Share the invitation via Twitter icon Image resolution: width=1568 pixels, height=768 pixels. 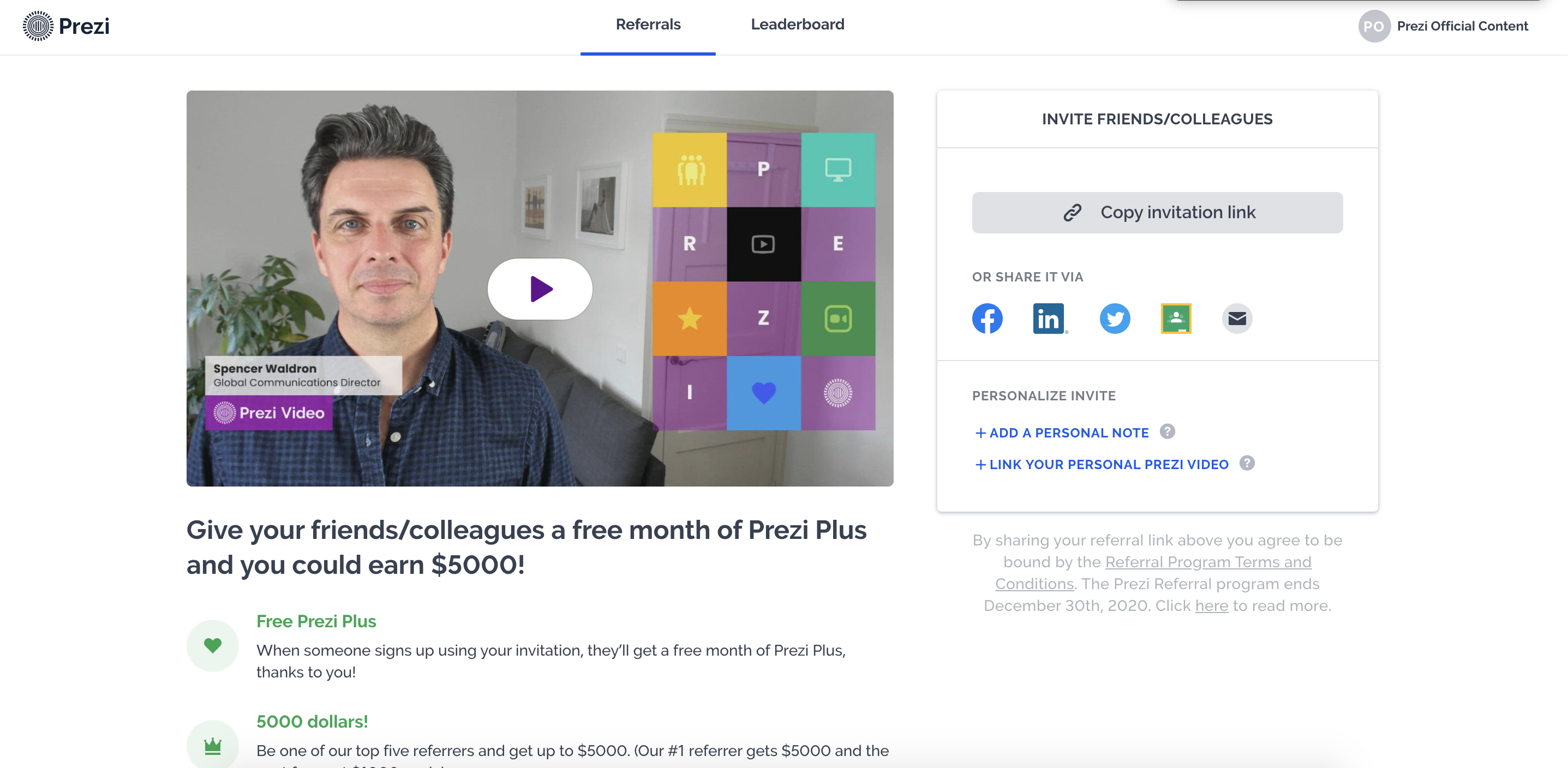pos(1115,319)
